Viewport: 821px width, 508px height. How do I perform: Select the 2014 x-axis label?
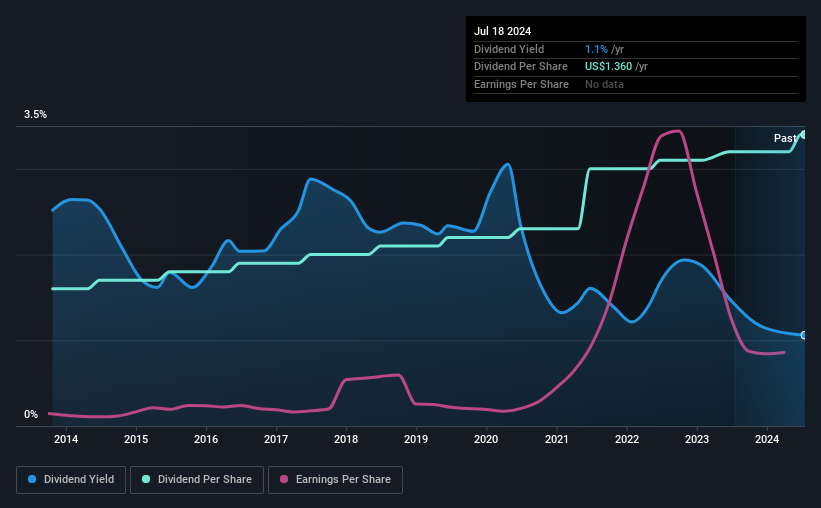66,439
